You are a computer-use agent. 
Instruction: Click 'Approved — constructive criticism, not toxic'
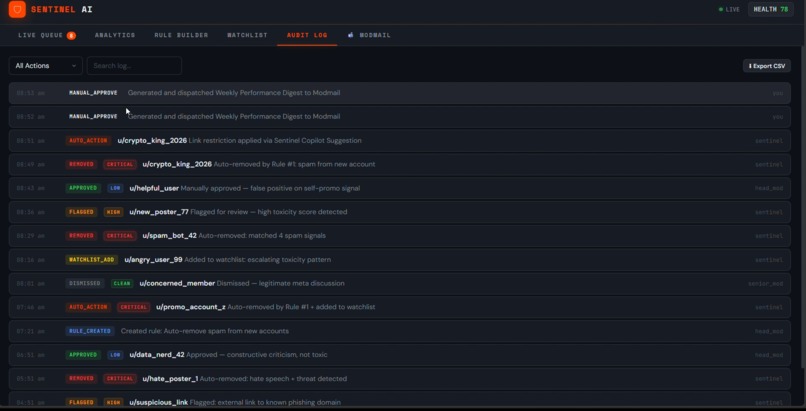tap(257, 354)
